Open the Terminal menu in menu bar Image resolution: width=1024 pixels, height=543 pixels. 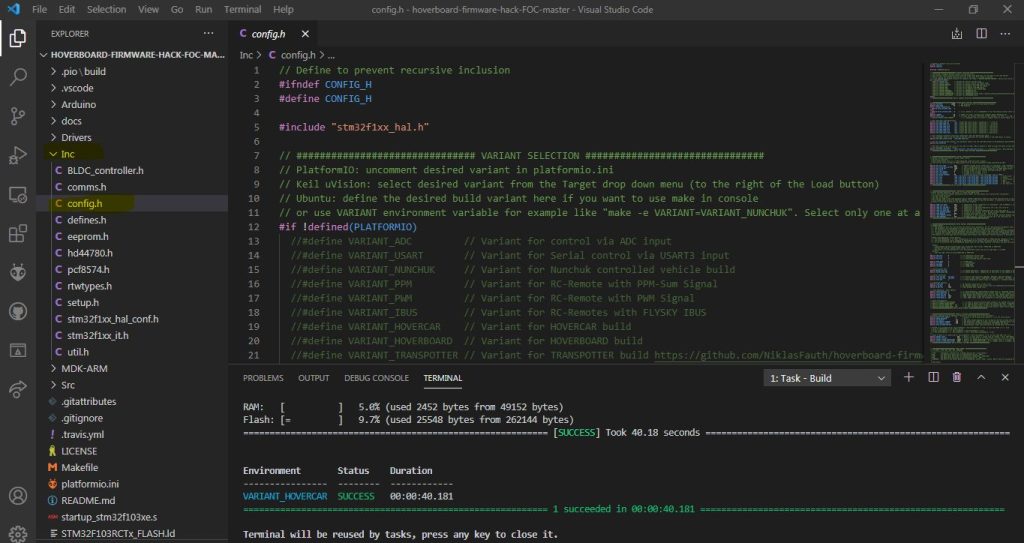click(x=242, y=9)
